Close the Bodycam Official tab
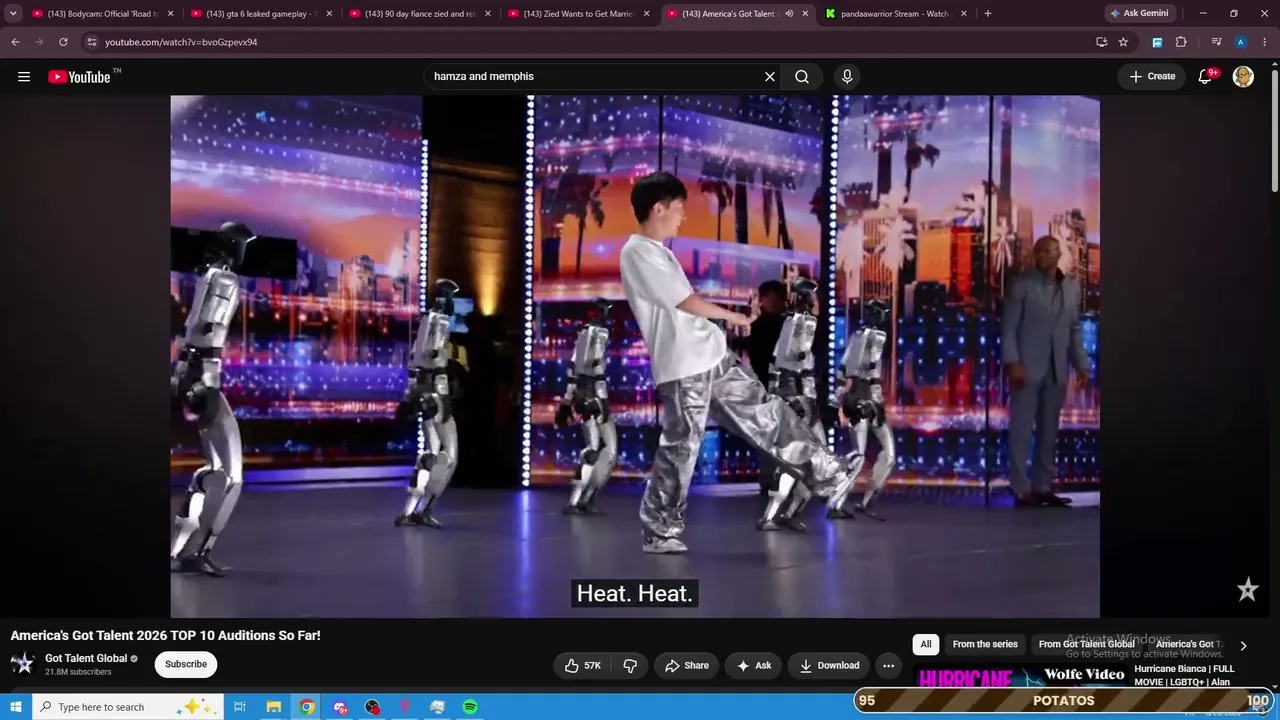This screenshot has height=720, width=1280. pos(171,14)
